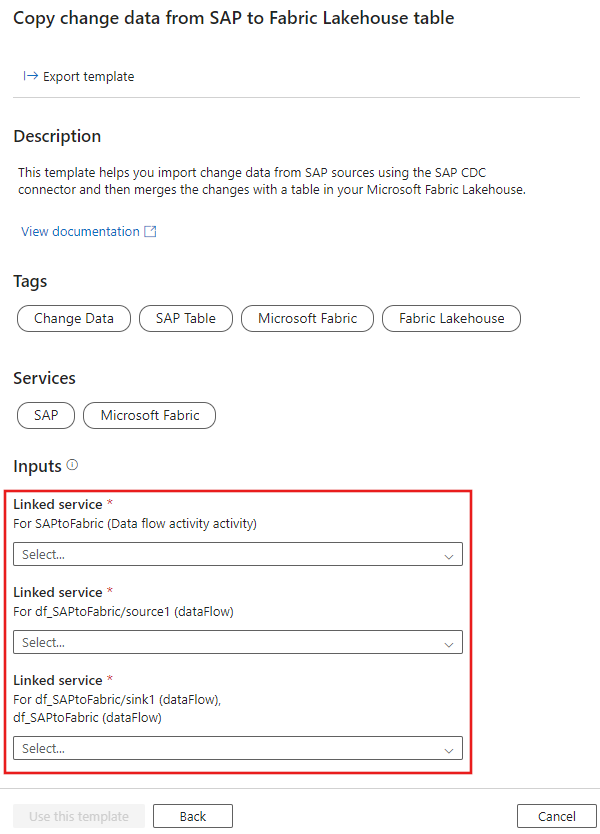Open the Linked service dropdown for SAPtoFabric activity

(238, 554)
